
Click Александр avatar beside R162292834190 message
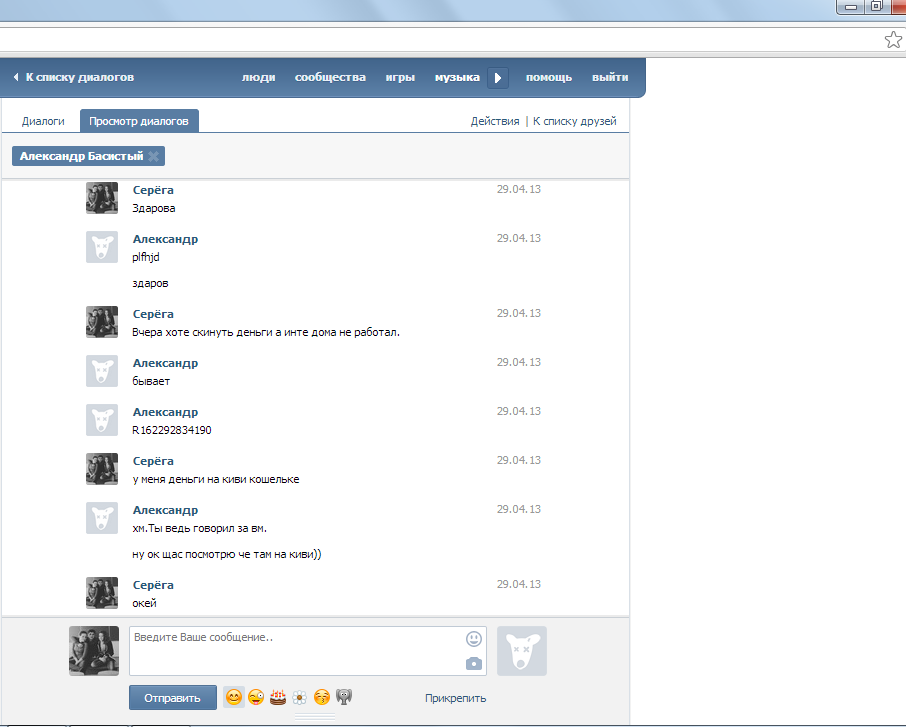[102, 420]
